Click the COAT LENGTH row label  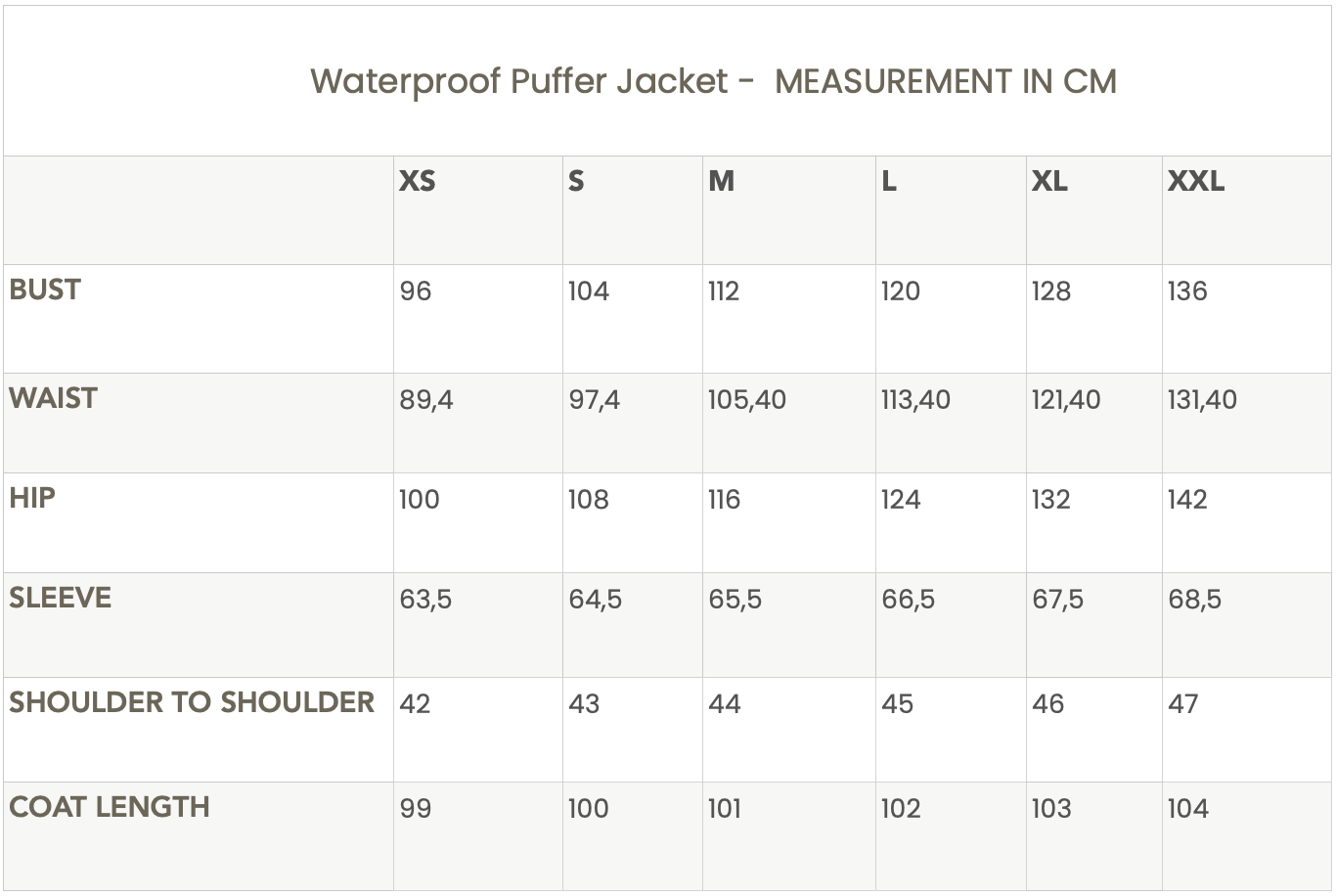coord(110,807)
